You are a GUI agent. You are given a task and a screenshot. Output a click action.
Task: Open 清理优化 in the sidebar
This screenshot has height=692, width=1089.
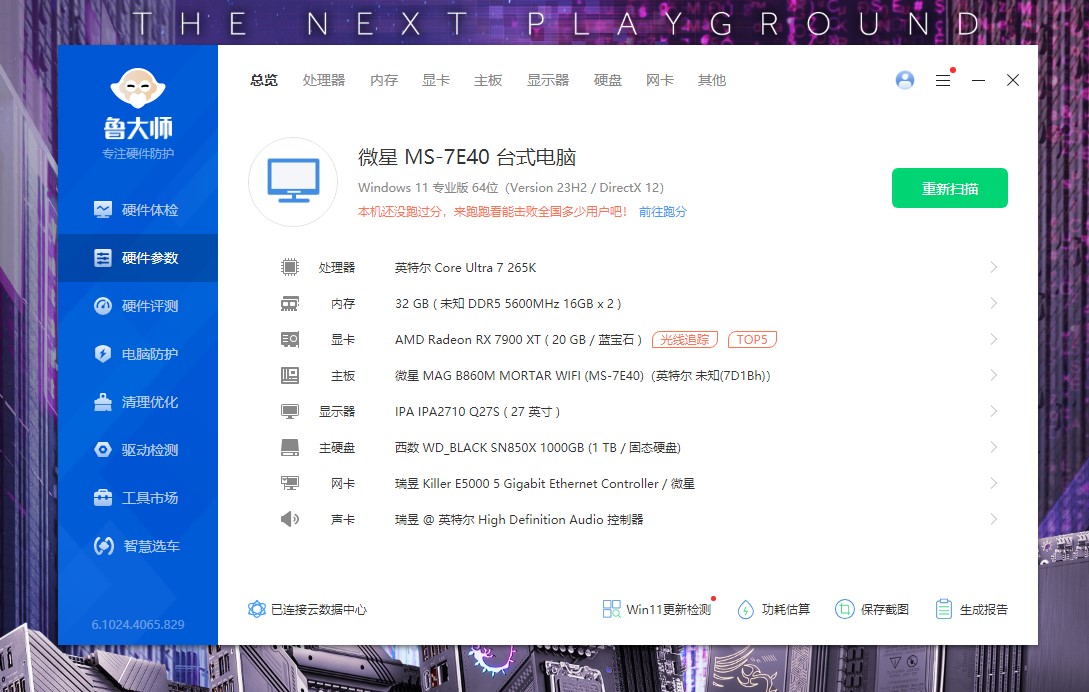pos(138,402)
